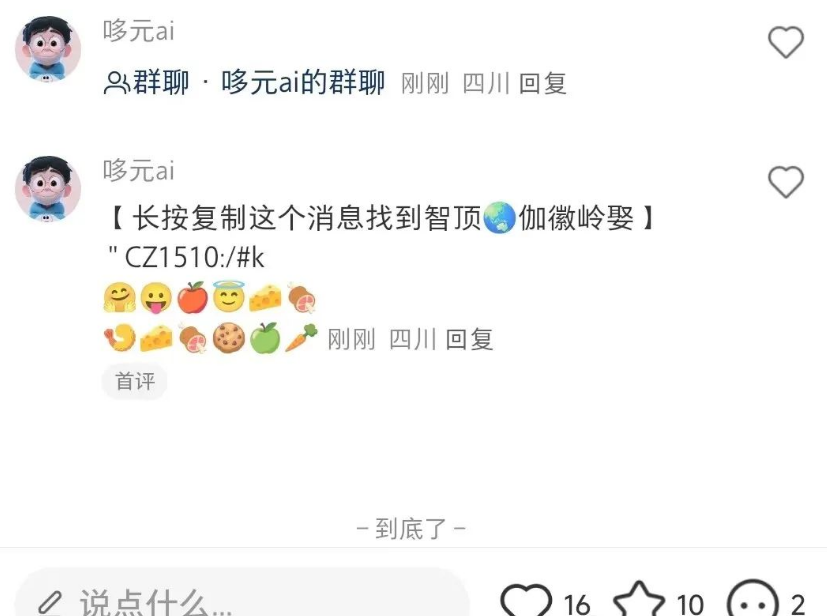Focus the 说点什么 comment input field
The image size is (827, 616).
click(x=243, y=596)
